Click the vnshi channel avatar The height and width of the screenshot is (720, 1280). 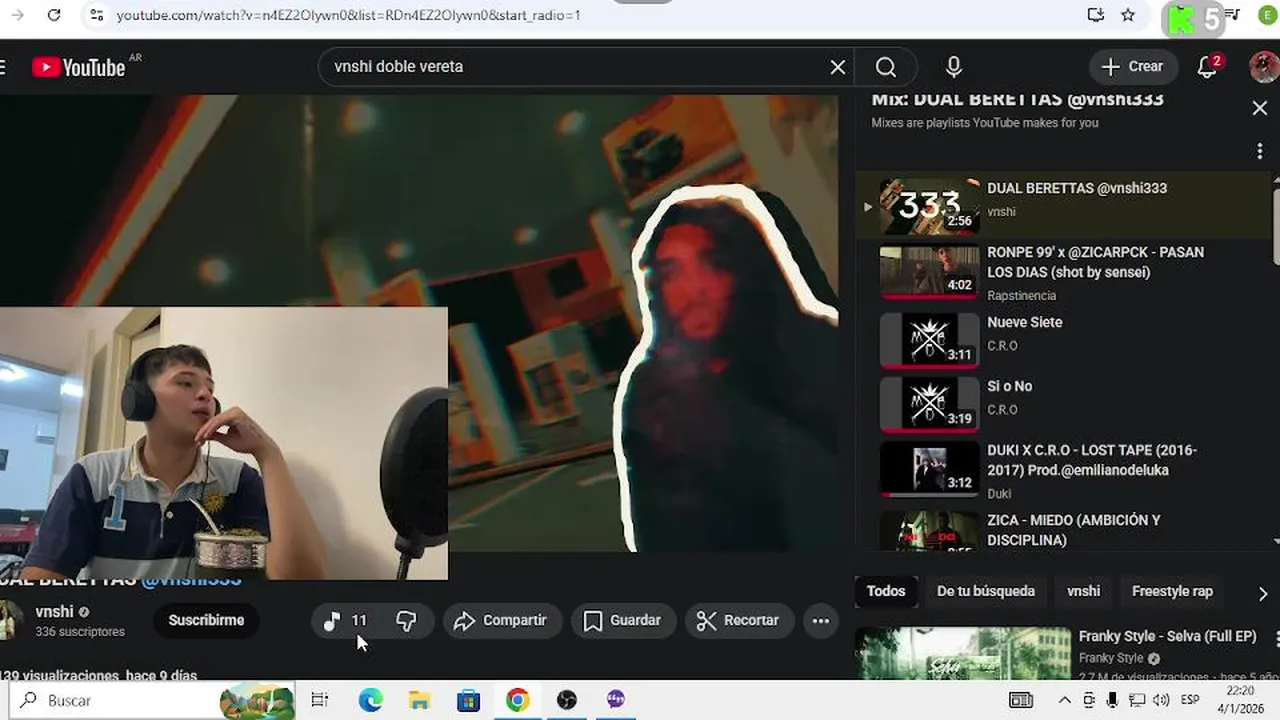(10, 620)
